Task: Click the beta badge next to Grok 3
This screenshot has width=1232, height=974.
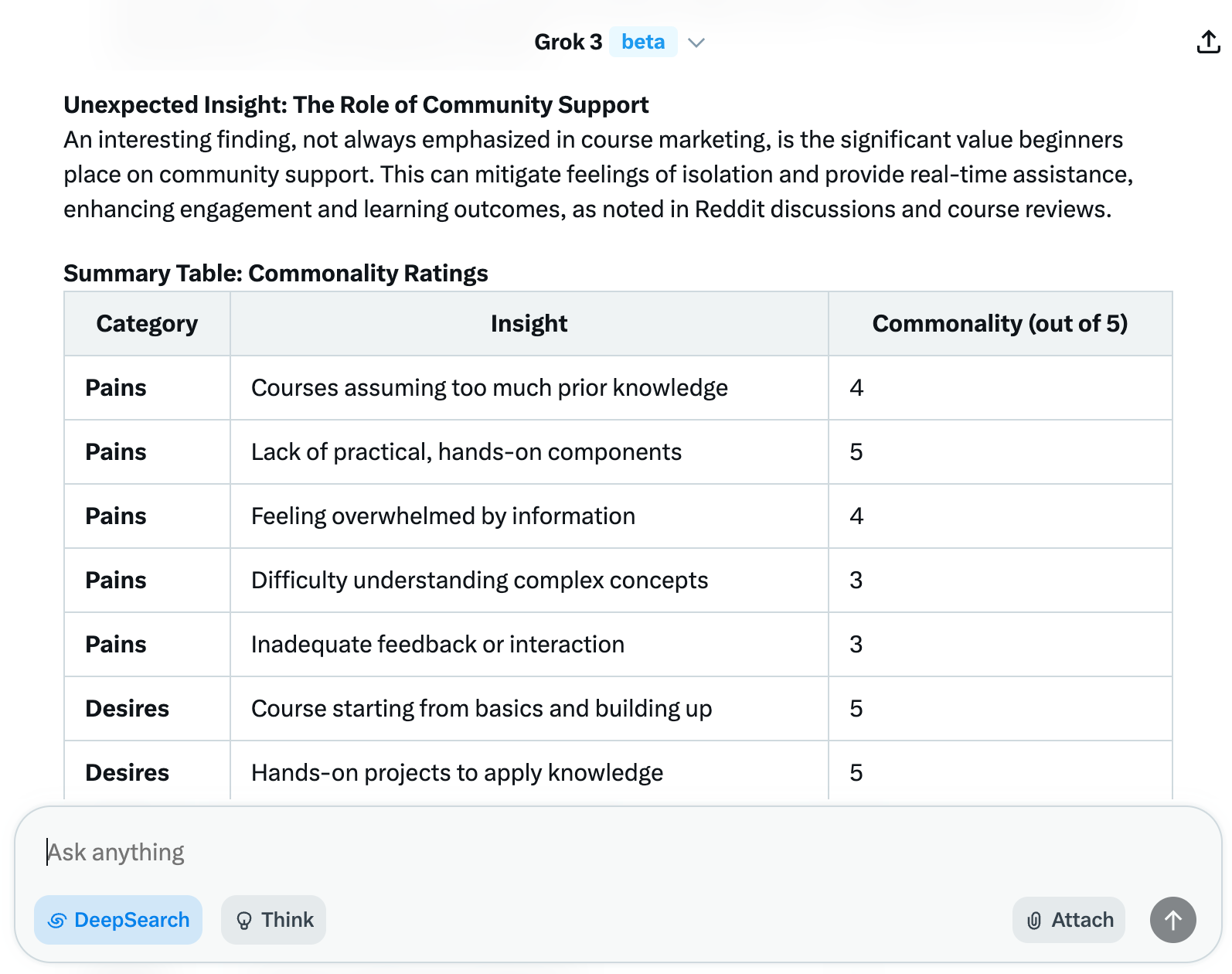Action: 643,42
